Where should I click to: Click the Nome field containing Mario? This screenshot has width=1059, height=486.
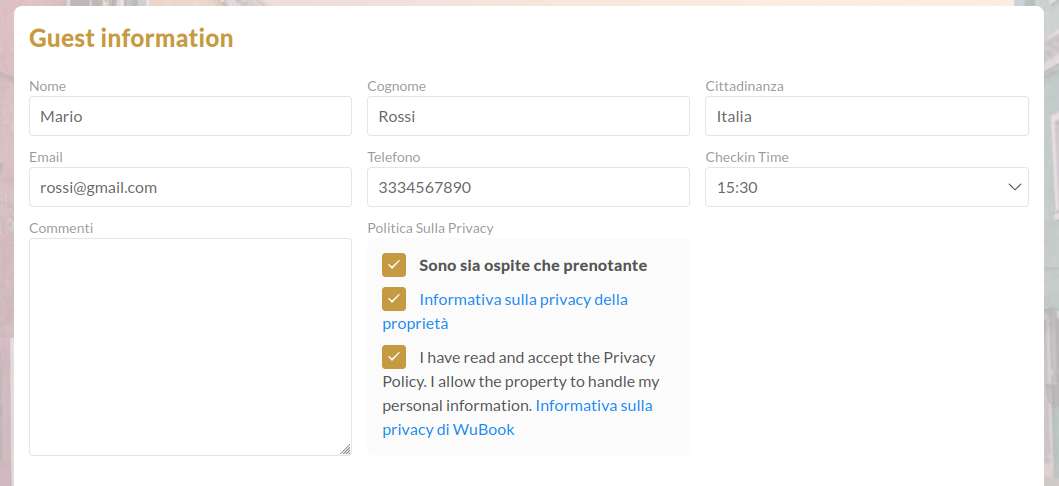[190, 116]
